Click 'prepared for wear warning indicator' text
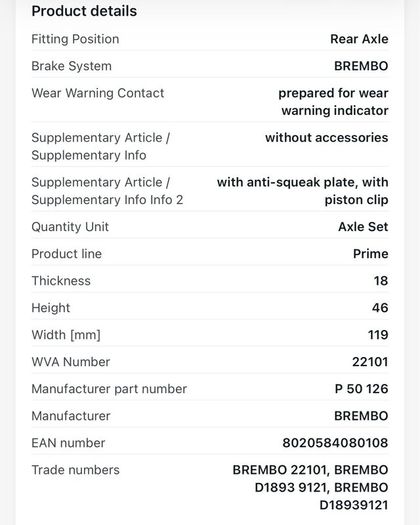The width and height of the screenshot is (420, 525). (x=333, y=102)
